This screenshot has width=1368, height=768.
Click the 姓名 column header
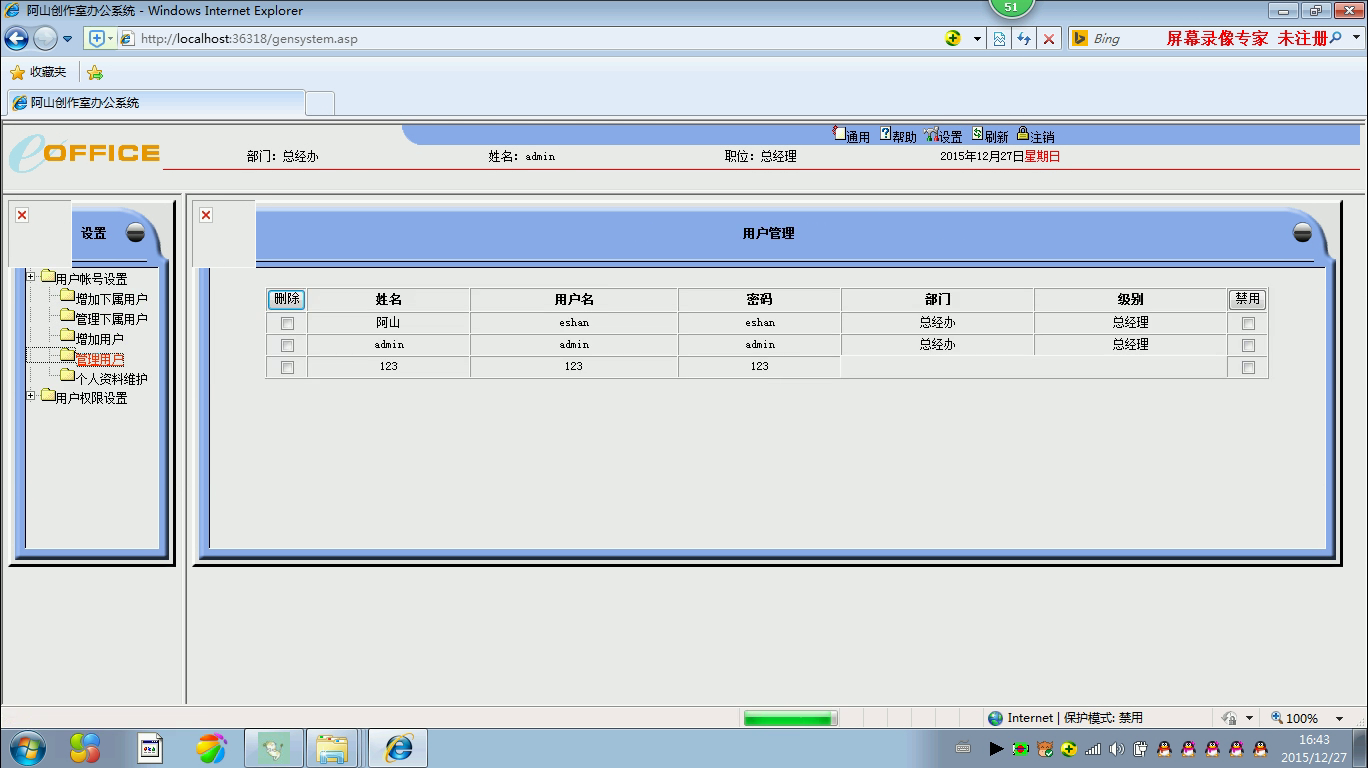[389, 299]
